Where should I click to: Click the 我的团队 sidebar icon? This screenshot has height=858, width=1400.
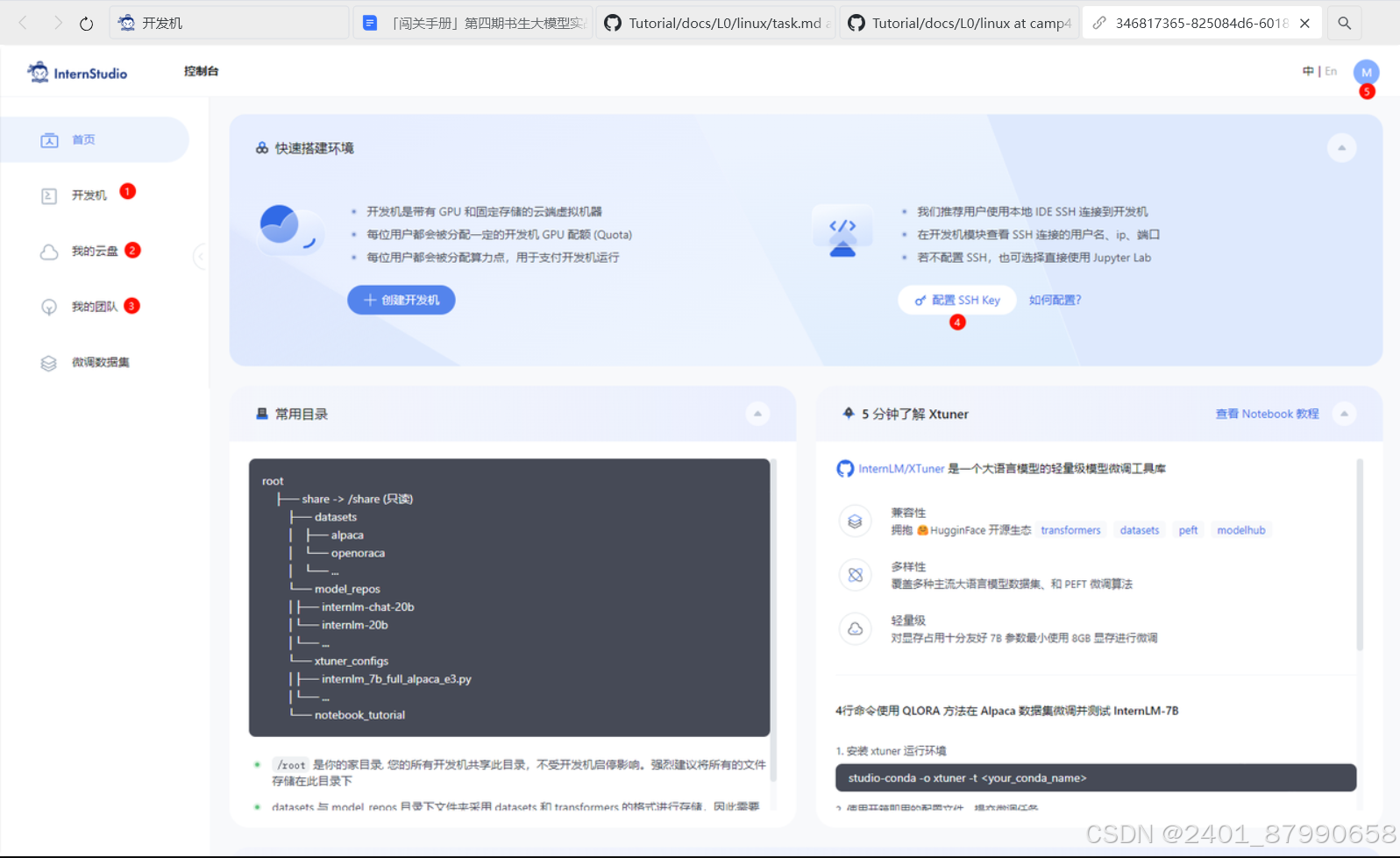pyautogui.click(x=49, y=308)
